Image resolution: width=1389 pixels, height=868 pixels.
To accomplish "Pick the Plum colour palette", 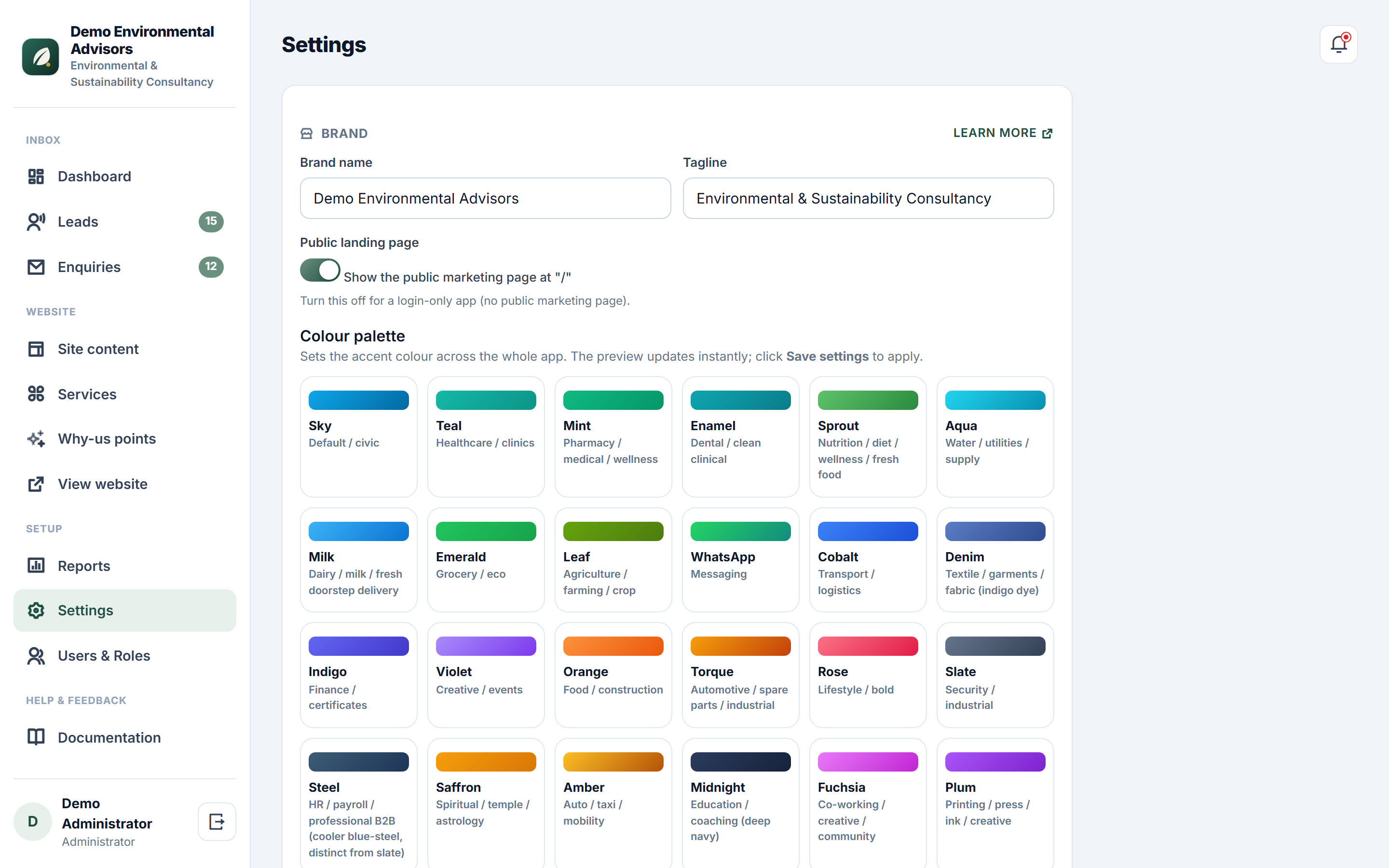I will 995,804.
